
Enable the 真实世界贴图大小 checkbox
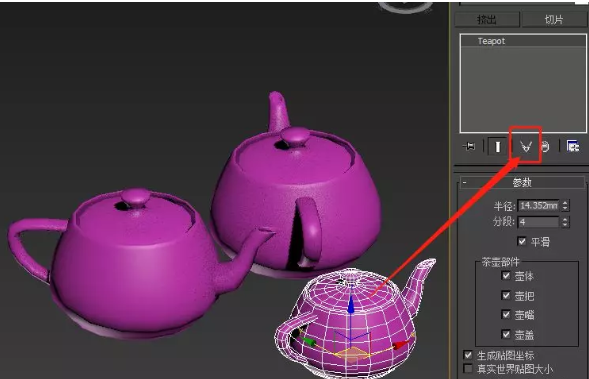point(468,368)
